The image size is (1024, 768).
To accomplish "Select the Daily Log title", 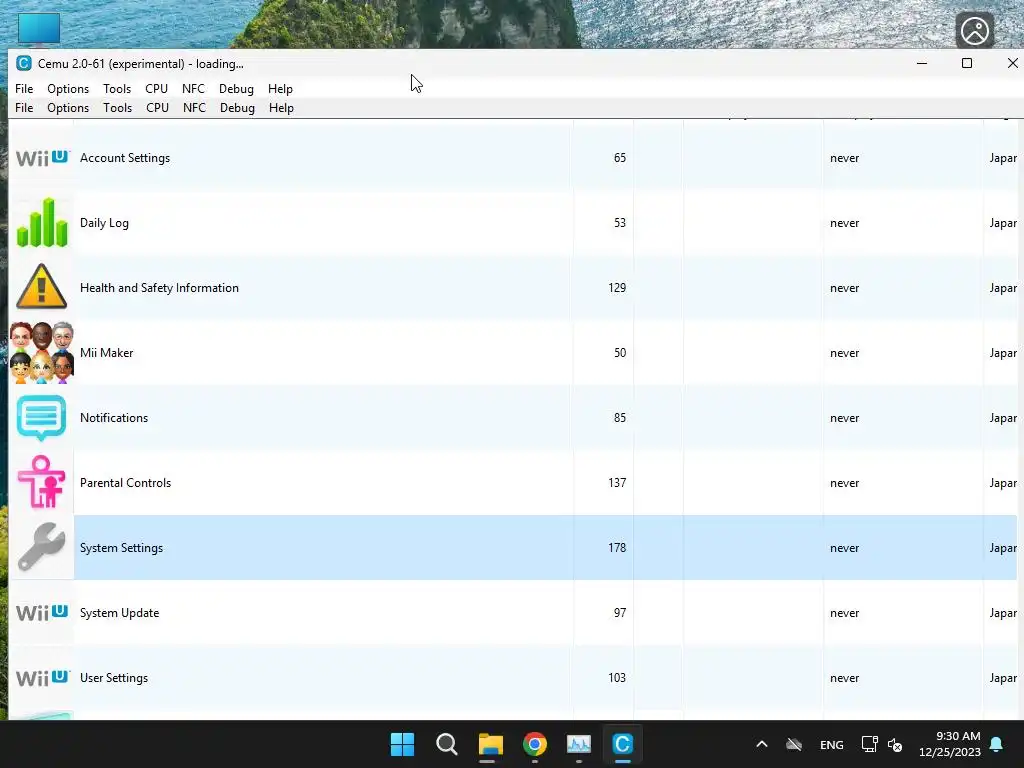I will [104, 223].
